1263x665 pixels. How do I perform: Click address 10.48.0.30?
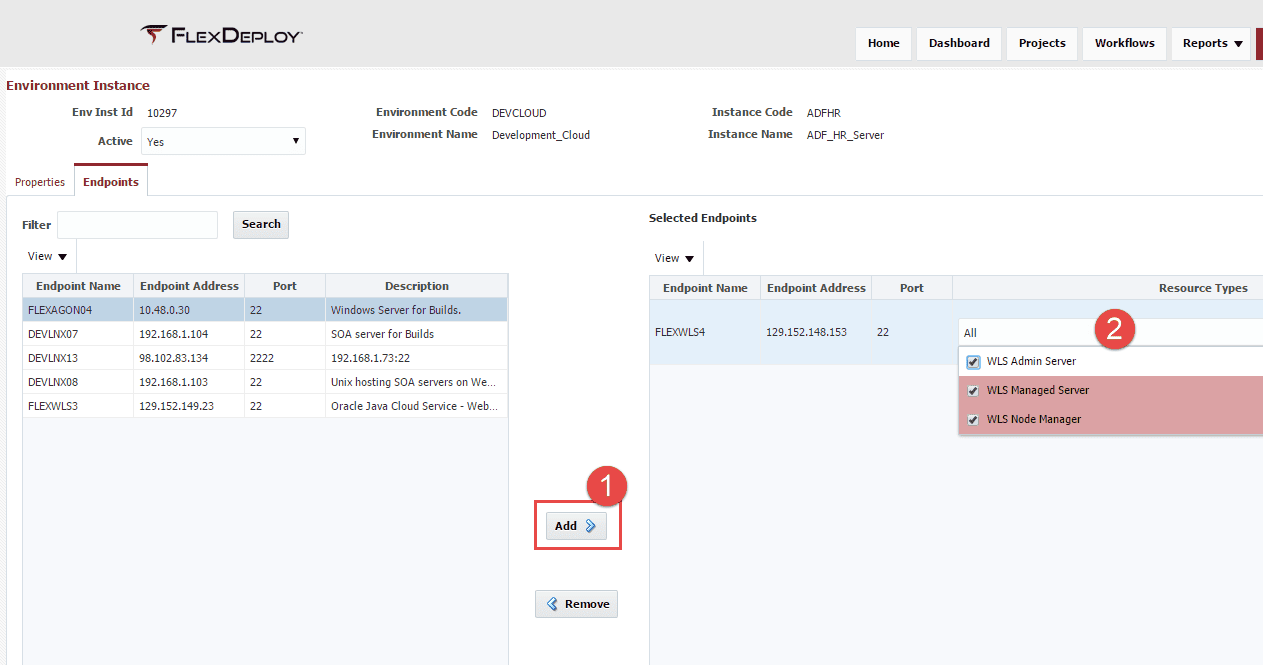(164, 310)
